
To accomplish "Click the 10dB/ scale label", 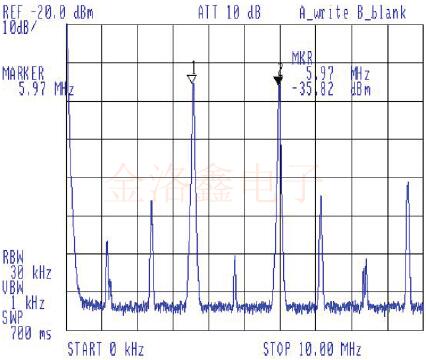I will pos(19,28).
